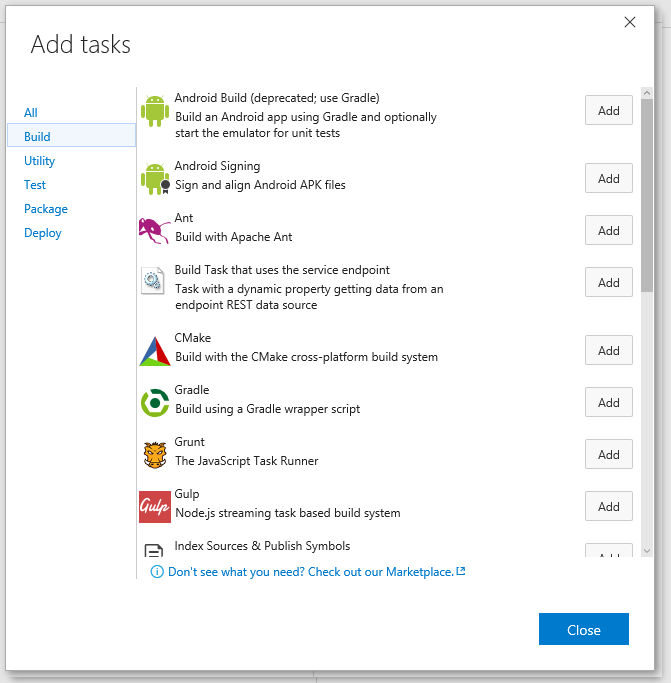Viewport: 671px width, 683px height.
Task: Open the Test category
Action: tap(35, 185)
